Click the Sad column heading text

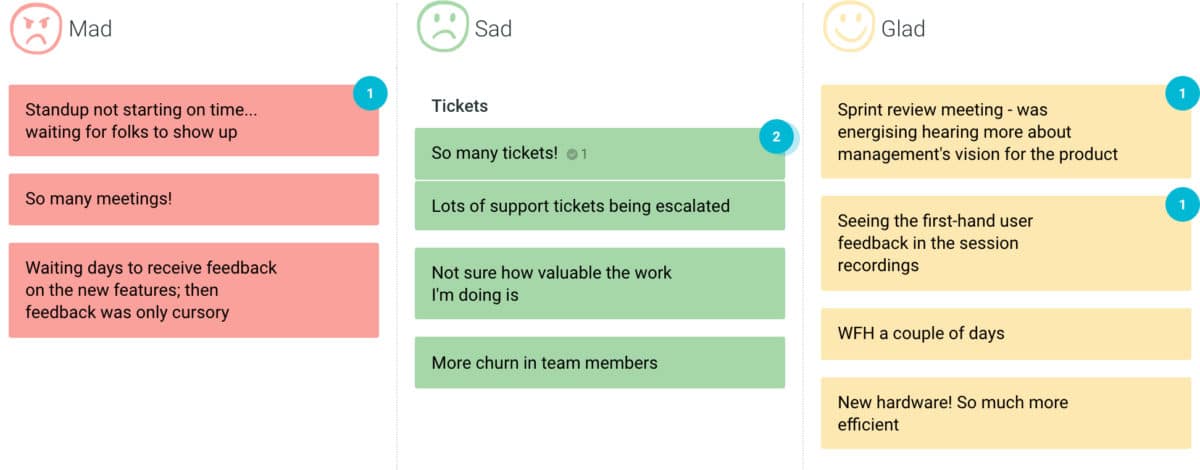point(493,29)
